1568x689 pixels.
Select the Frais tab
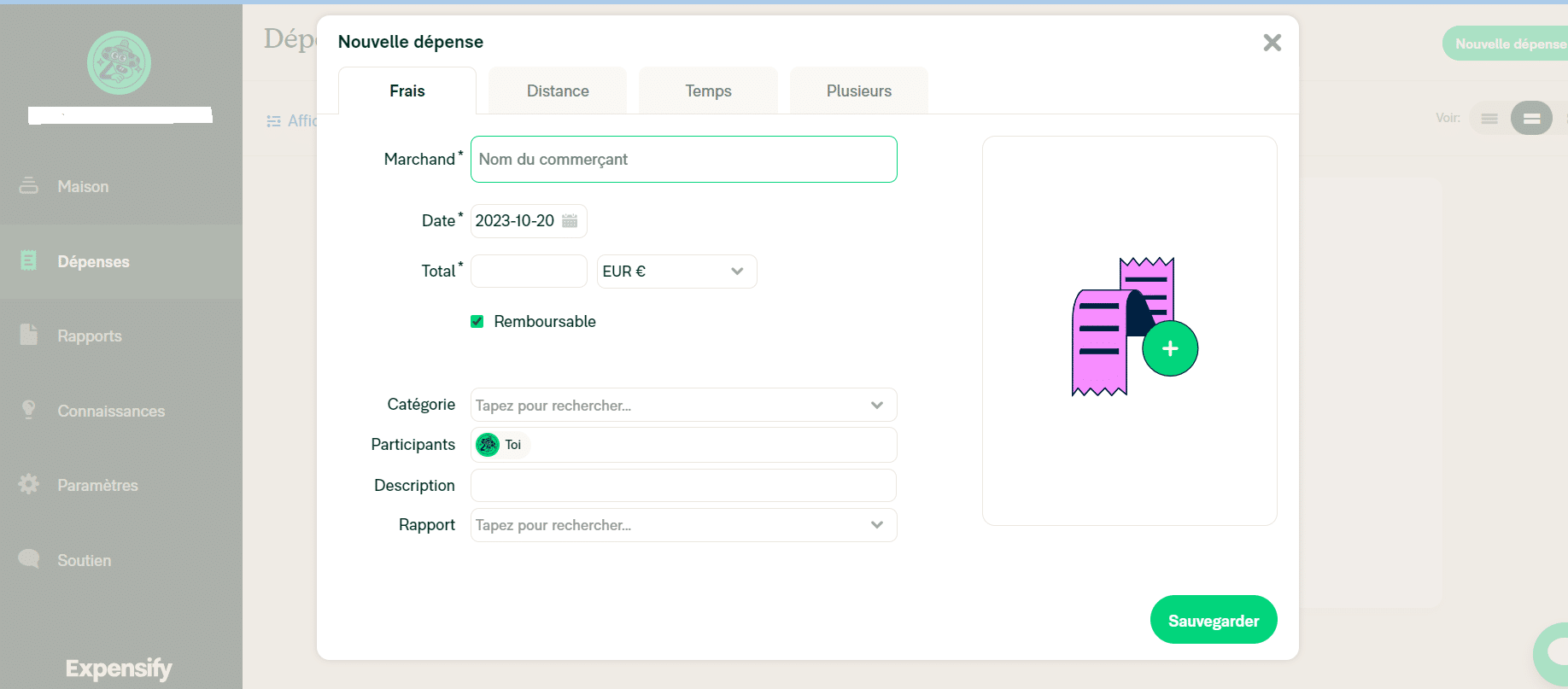point(407,91)
